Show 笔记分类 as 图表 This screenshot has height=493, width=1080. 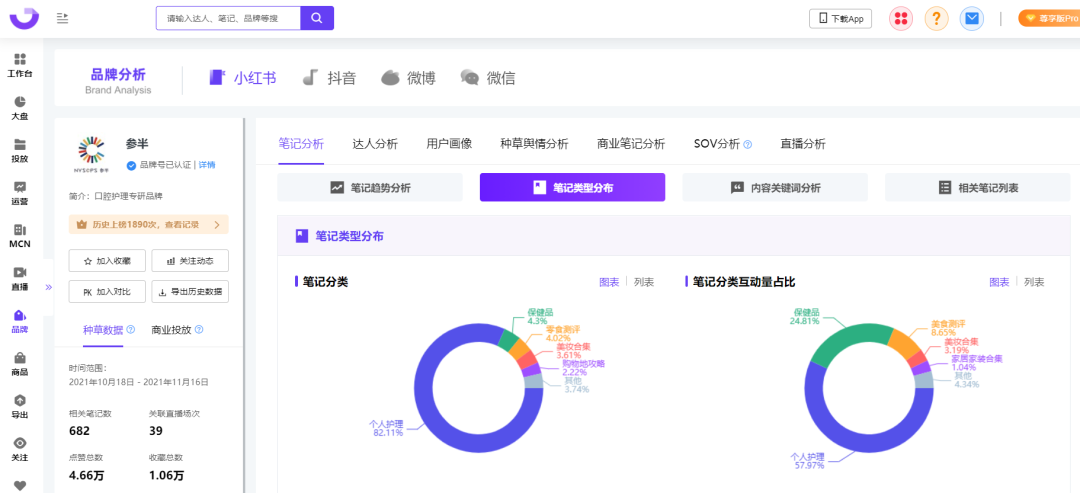coord(609,282)
